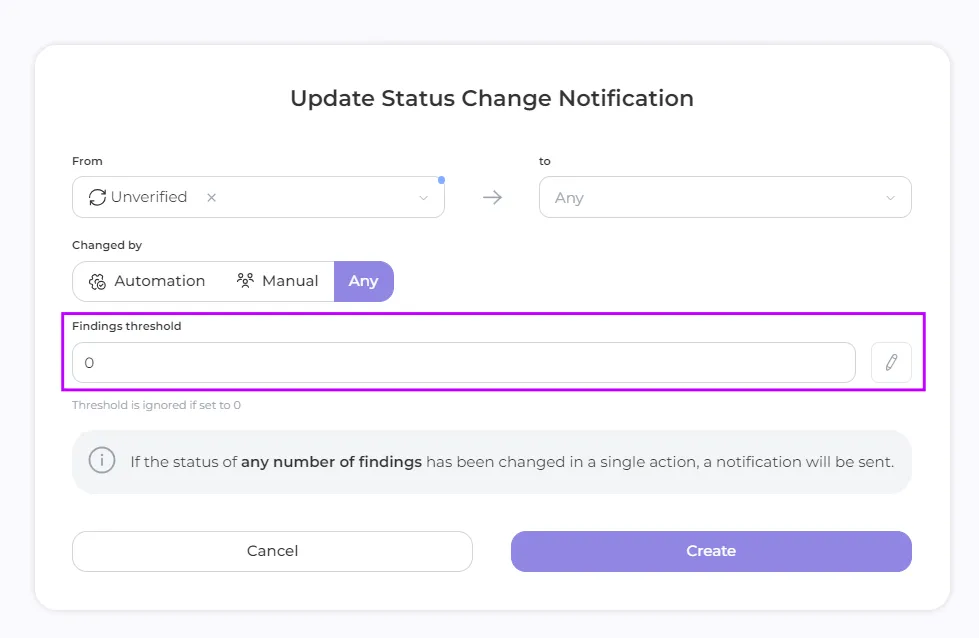Click the Unverified value in From field

(x=149, y=197)
